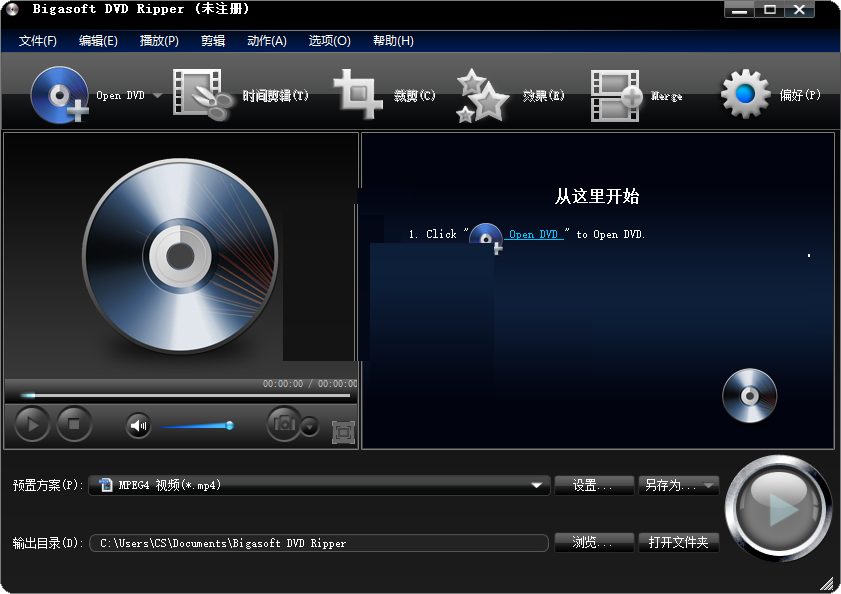The width and height of the screenshot is (841, 594).
Task: Click the output directory path field
Action: (319, 543)
